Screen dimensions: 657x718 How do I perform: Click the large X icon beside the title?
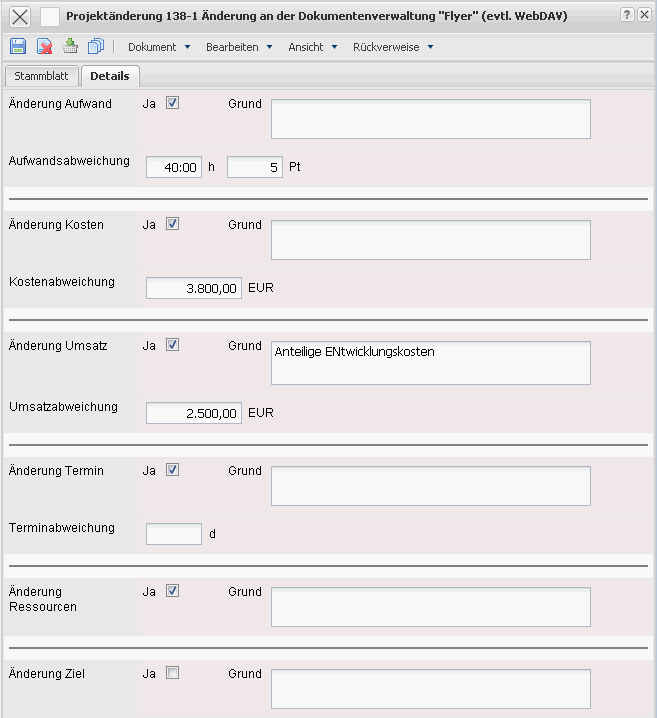[x=20, y=17]
